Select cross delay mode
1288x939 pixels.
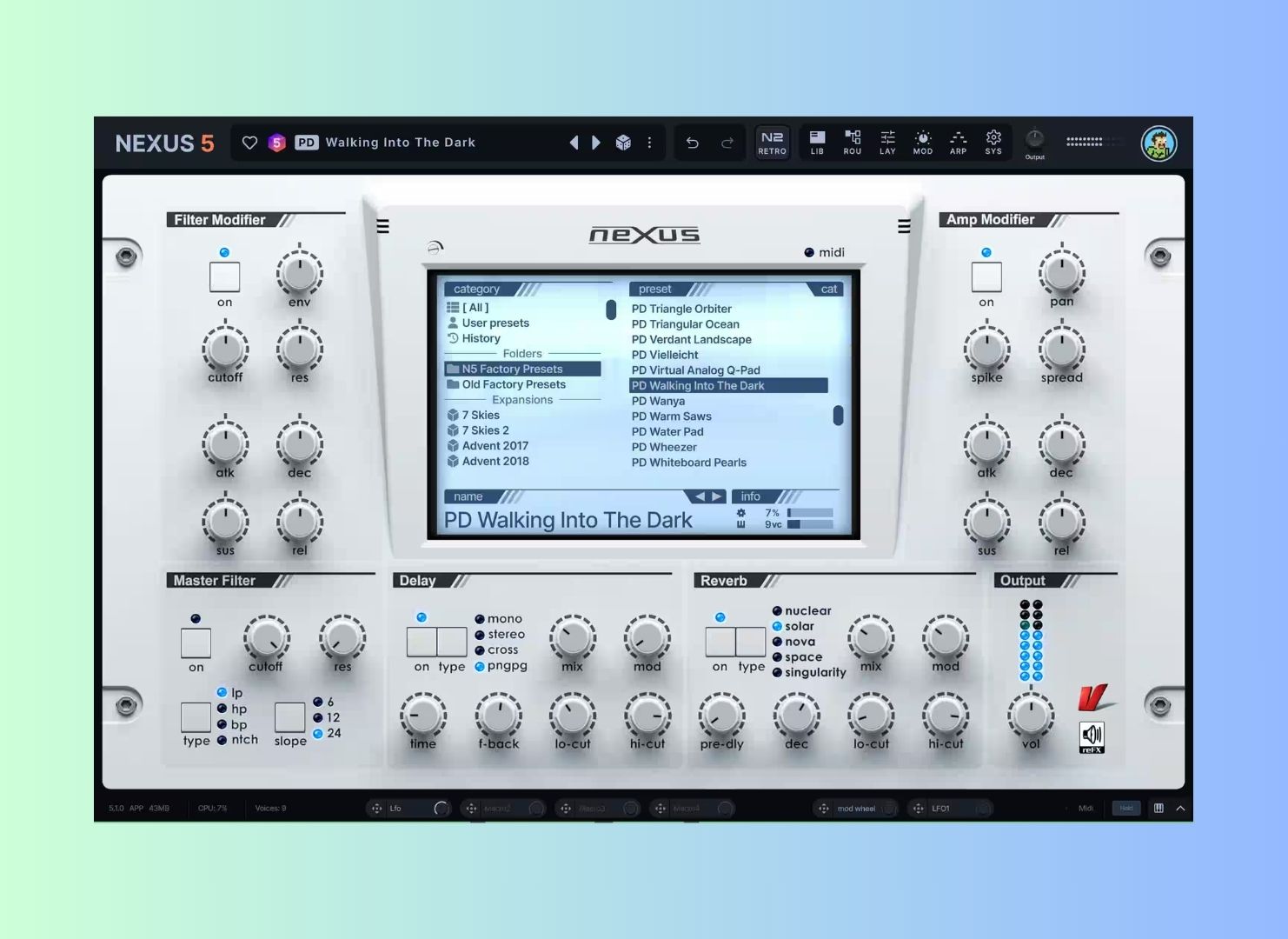click(496, 649)
